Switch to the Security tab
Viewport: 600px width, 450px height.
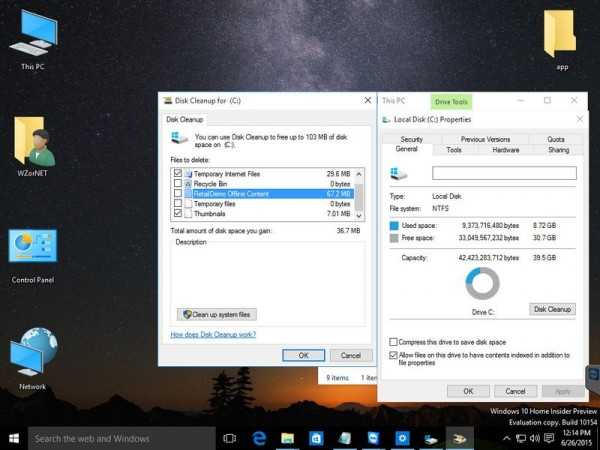[x=412, y=139]
